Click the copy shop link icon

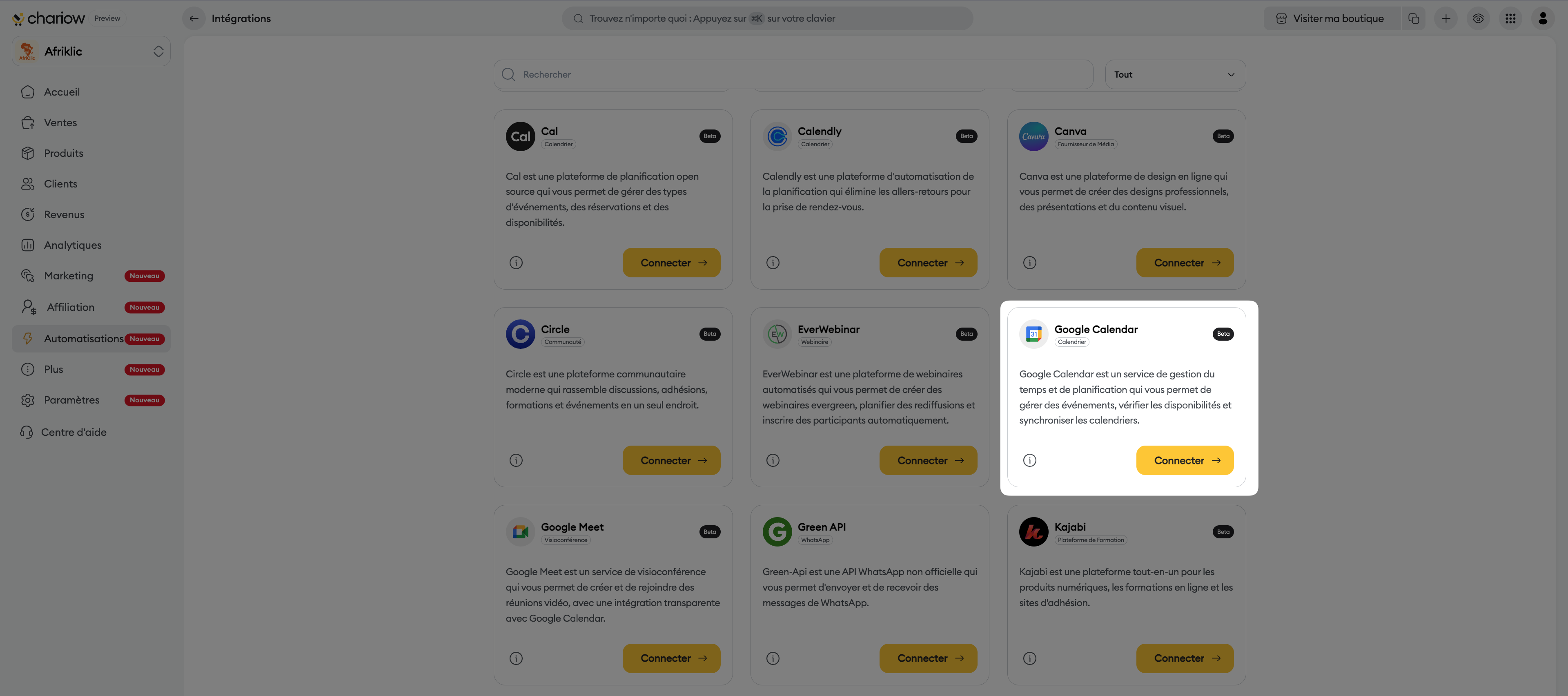1413,18
